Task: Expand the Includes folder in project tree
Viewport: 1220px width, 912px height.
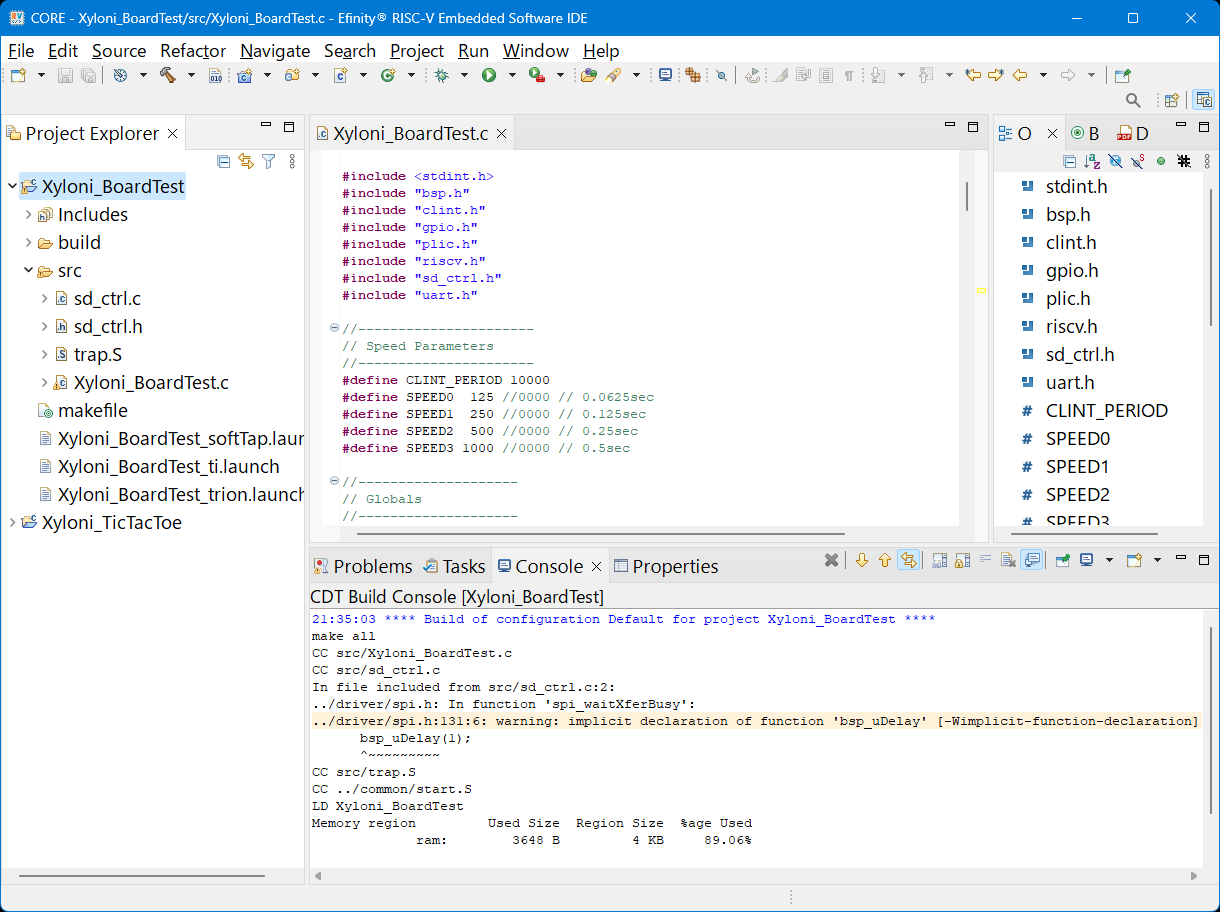Action: pyautogui.click(x=28, y=215)
